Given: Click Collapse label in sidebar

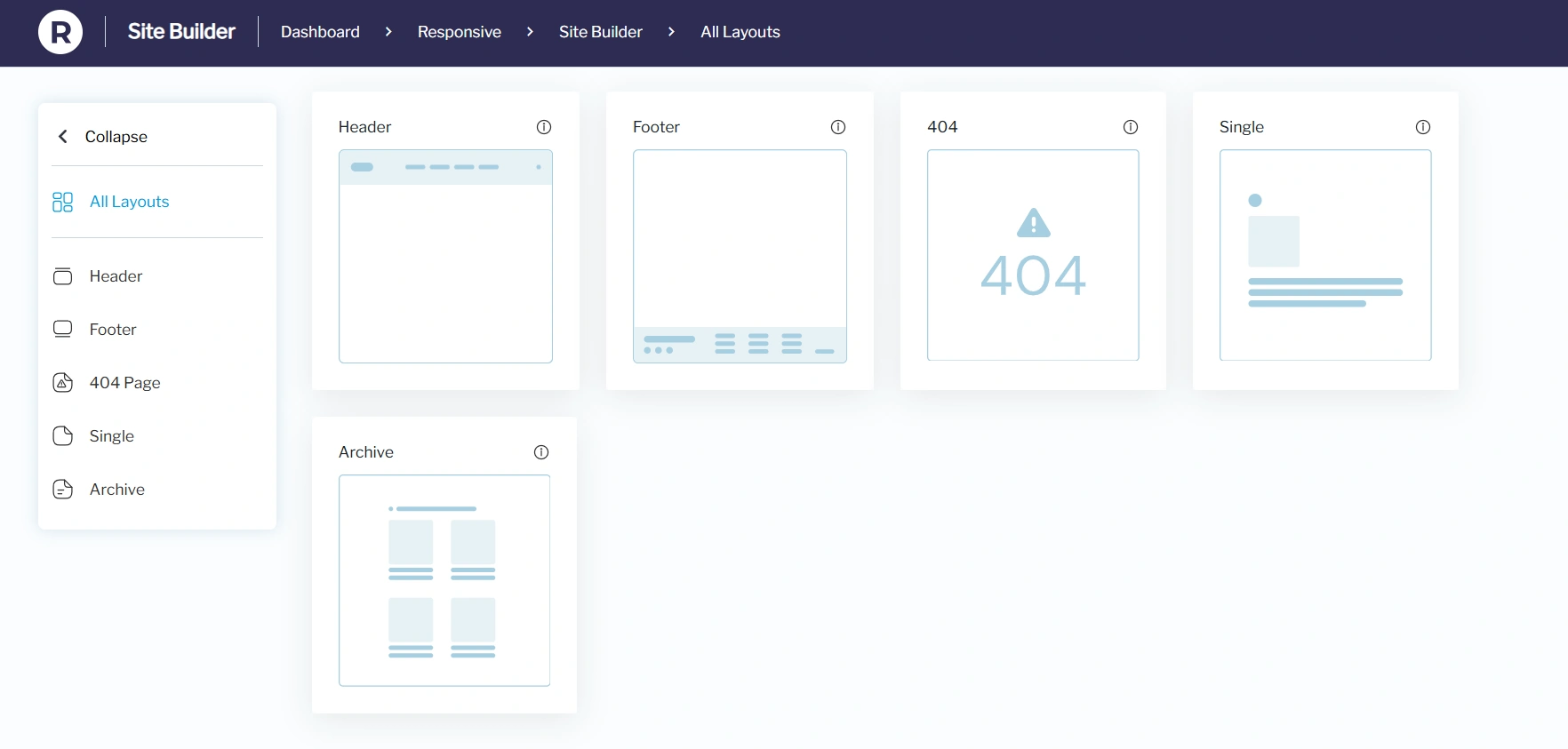Looking at the screenshot, I should tap(116, 137).
